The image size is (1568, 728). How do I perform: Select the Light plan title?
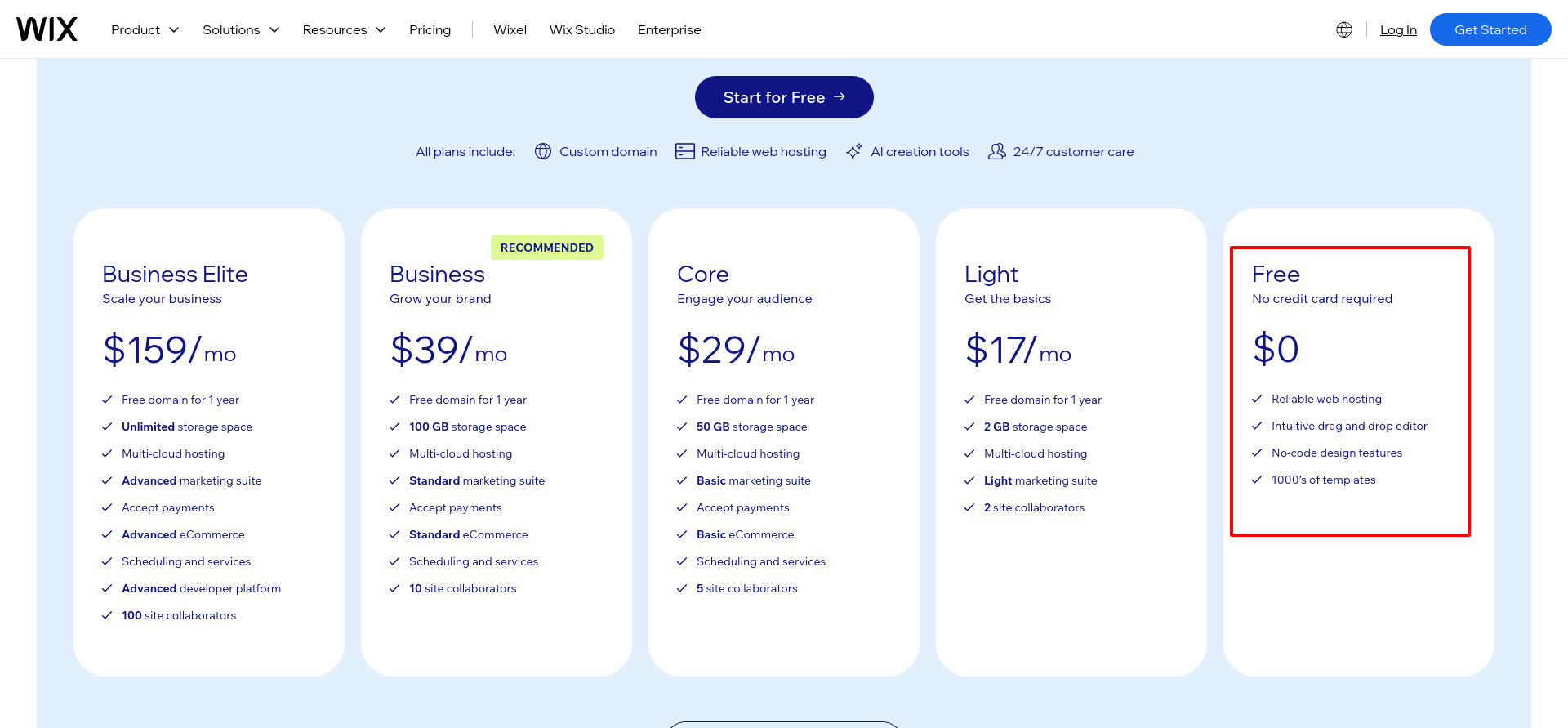click(991, 275)
